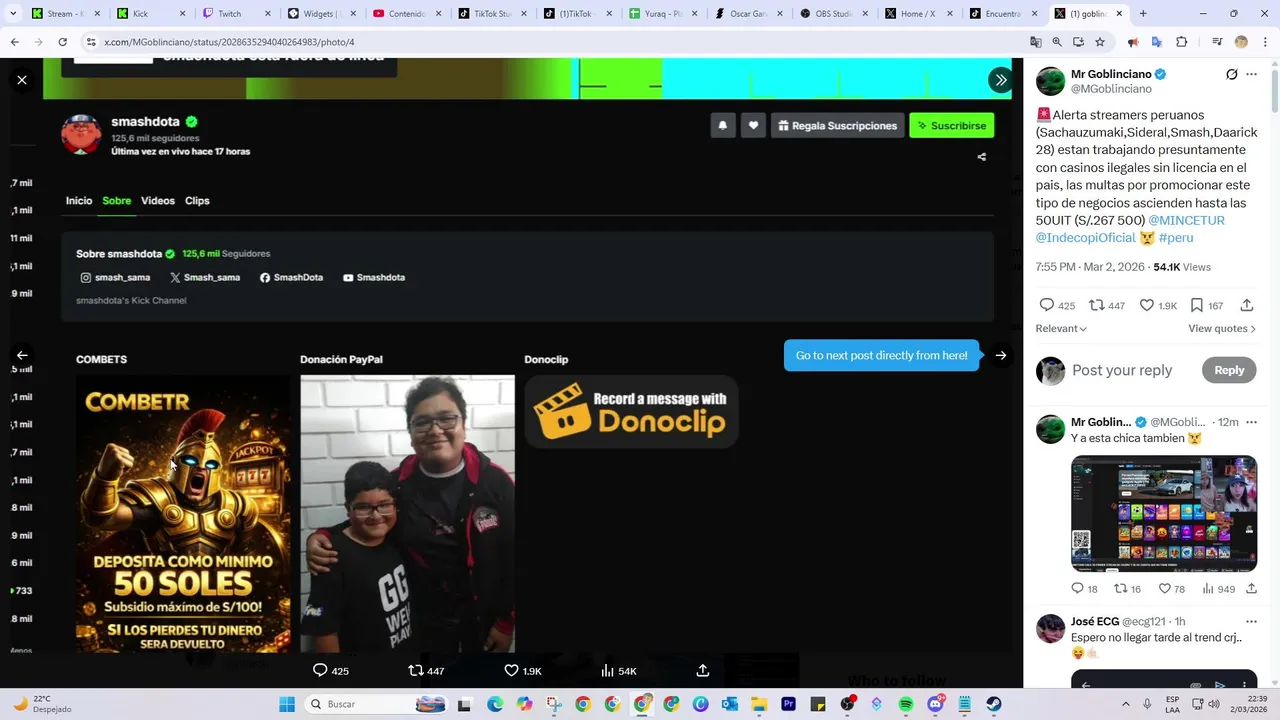The height and width of the screenshot is (720, 1280).
Task: Open @MINCETUR mention link
Action: 1186,220
